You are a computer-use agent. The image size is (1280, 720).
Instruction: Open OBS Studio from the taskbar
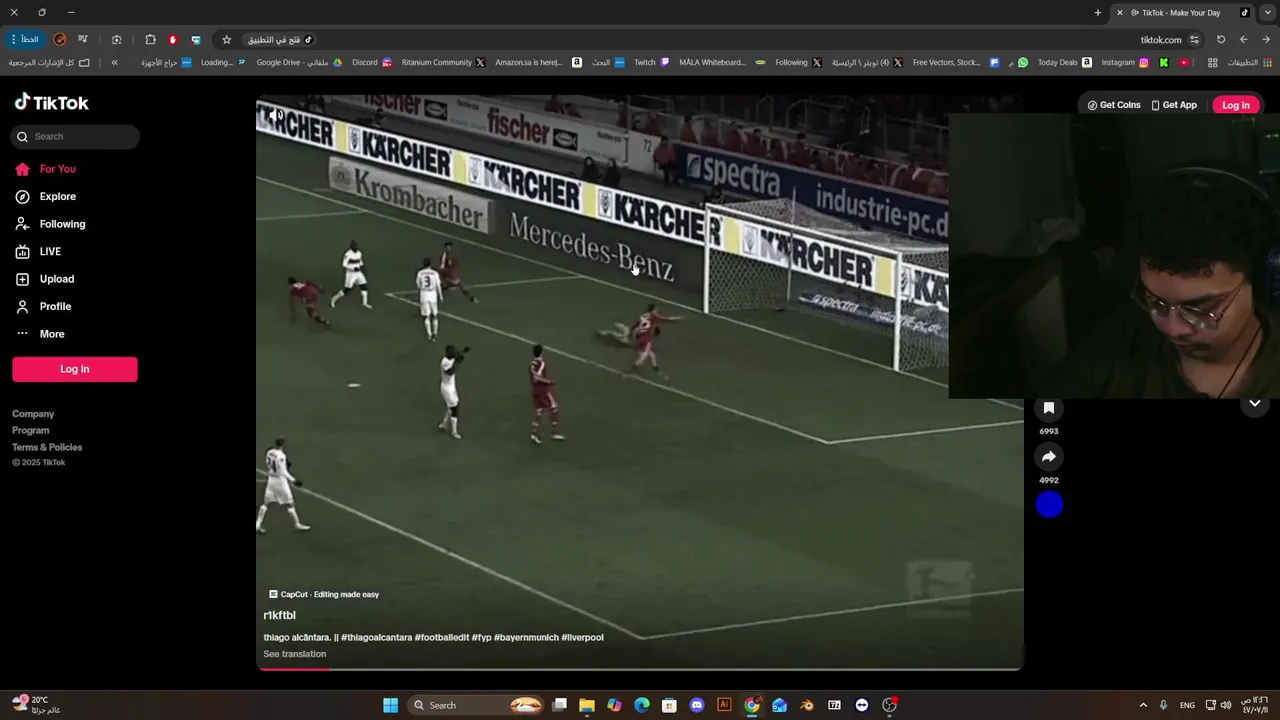(x=889, y=705)
